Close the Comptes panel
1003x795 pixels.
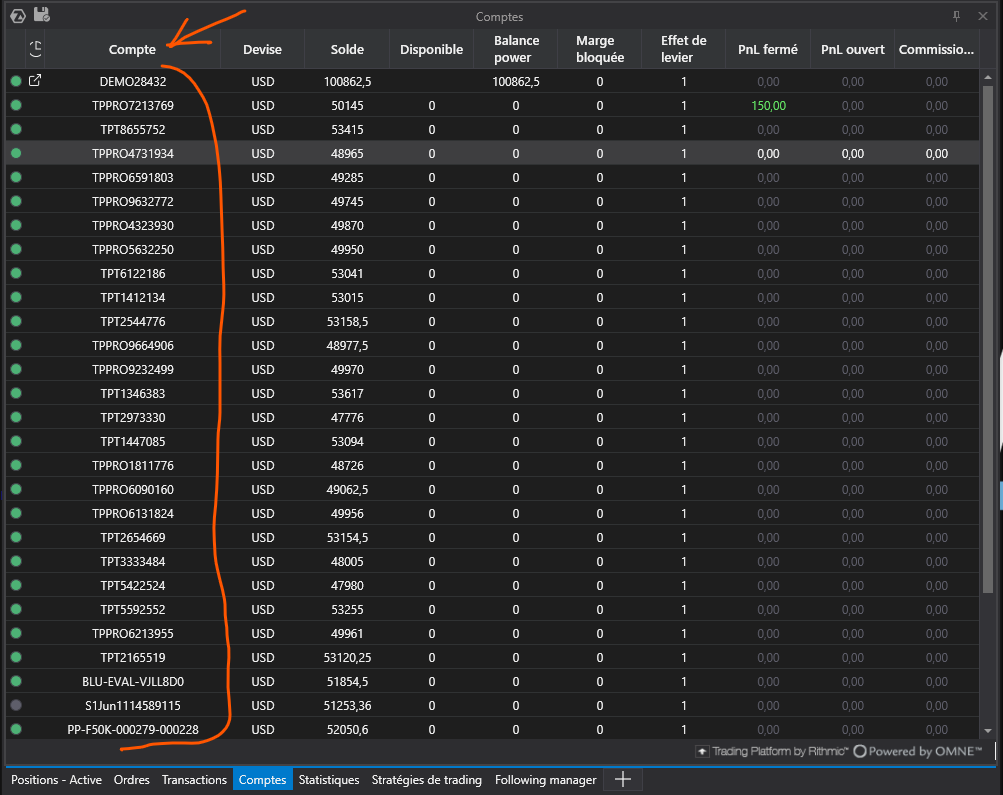point(983,16)
